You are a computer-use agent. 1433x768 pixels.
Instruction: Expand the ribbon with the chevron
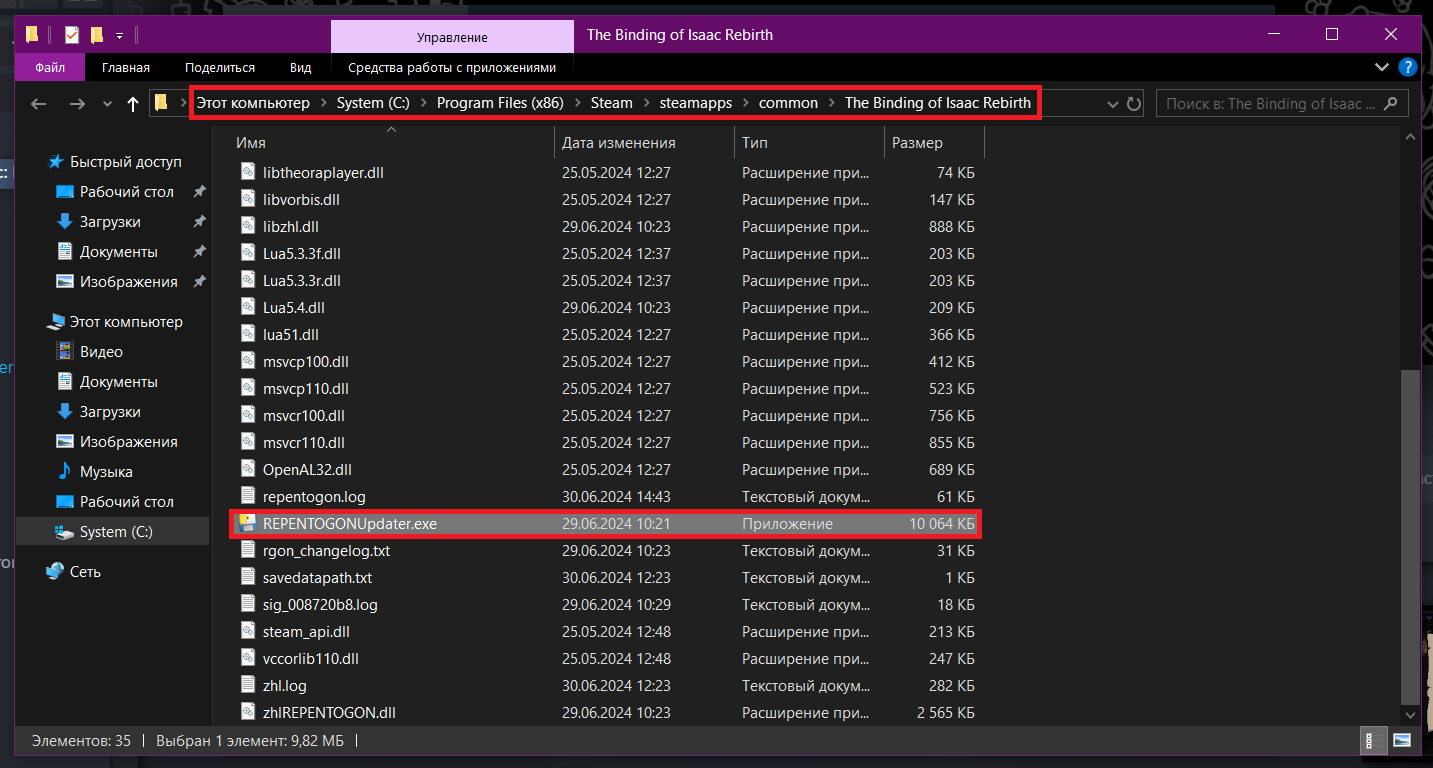click(x=1381, y=67)
